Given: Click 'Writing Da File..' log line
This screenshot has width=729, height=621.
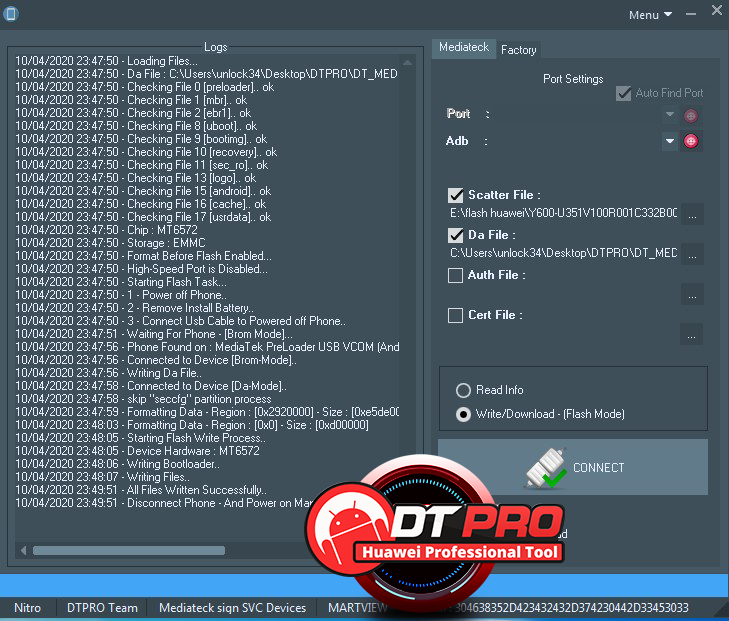Looking at the screenshot, I should (x=108, y=373).
